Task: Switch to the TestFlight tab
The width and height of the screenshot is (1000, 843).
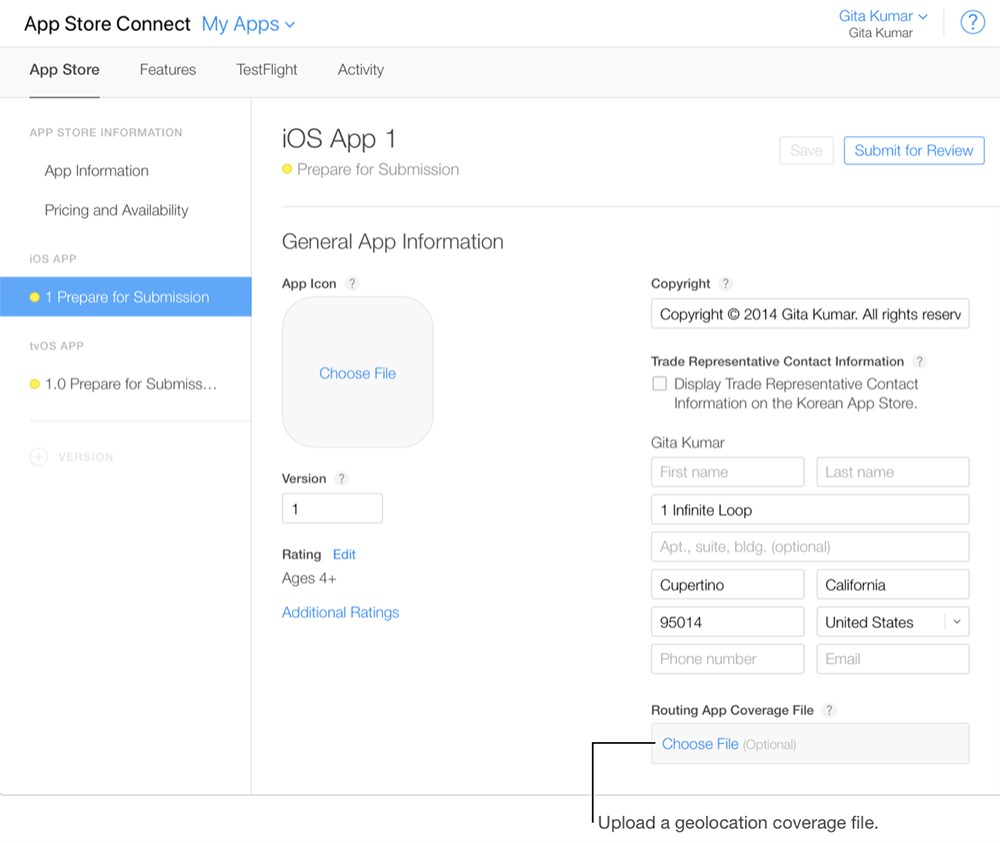Action: click(x=267, y=70)
